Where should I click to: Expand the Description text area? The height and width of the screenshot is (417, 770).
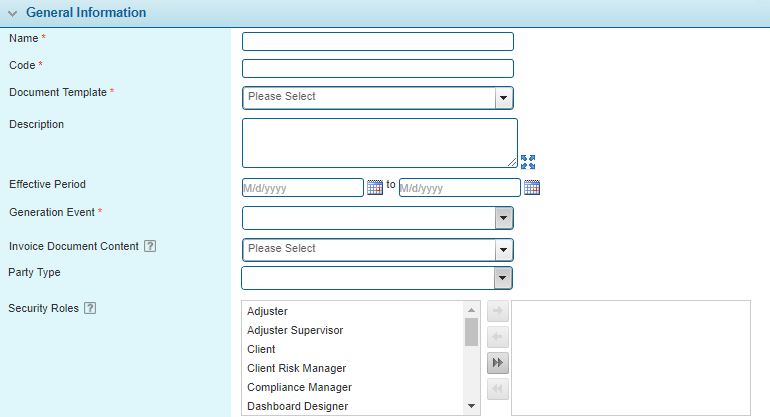[528, 160]
